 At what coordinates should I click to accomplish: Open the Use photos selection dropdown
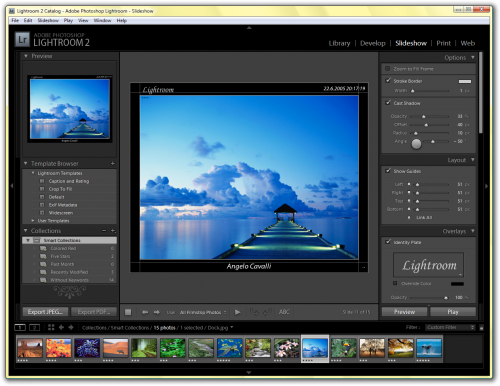203,312
